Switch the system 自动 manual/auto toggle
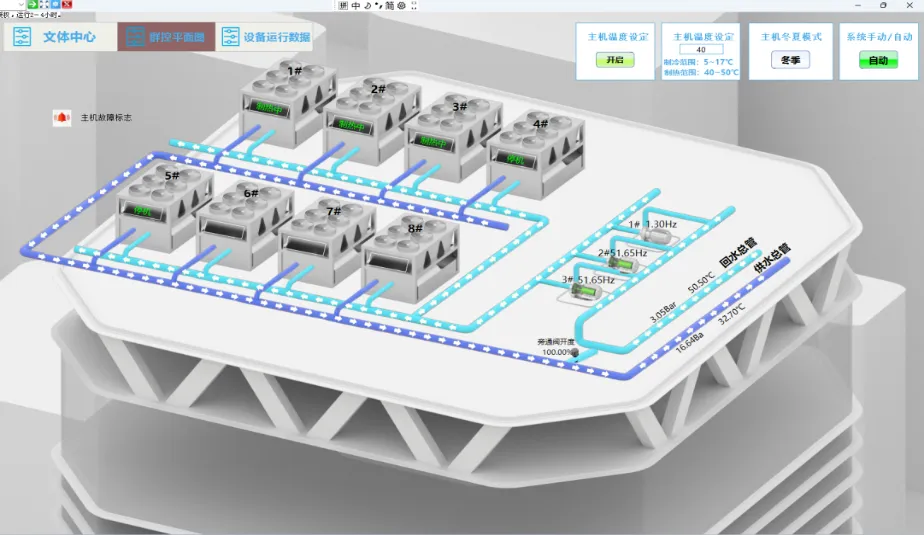Image resolution: width=924 pixels, height=535 pixels. pyautogui.click(x=877, y=60)
